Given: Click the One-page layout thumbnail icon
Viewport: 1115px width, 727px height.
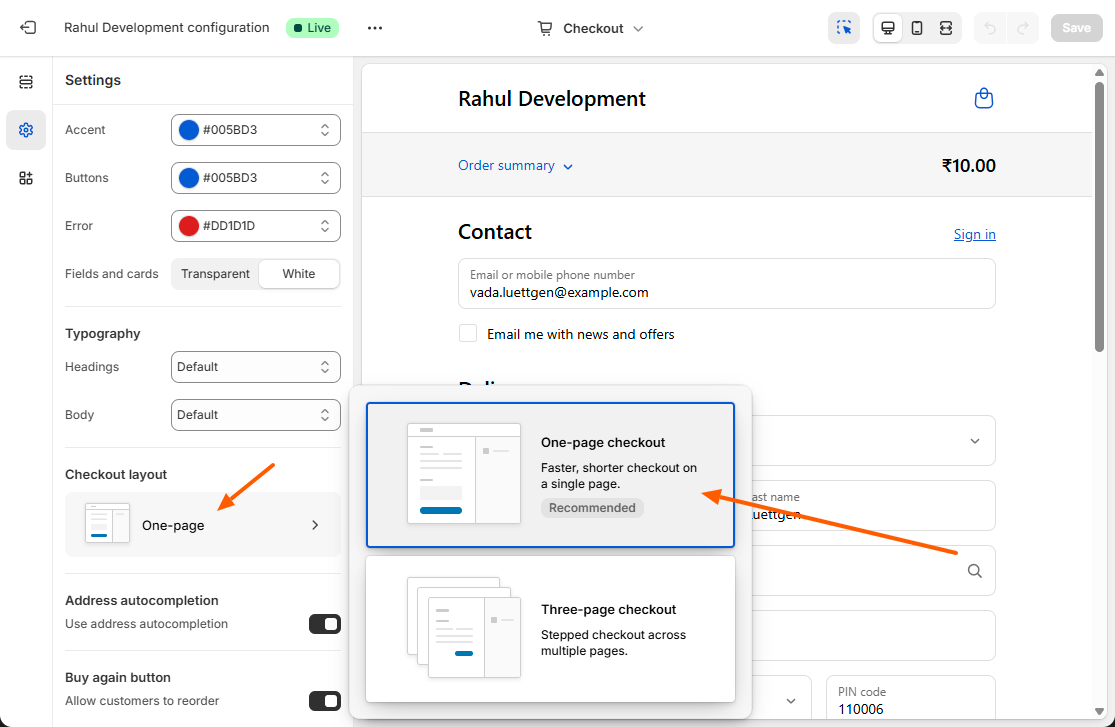Looking at the screenshot, I should 107,523.
